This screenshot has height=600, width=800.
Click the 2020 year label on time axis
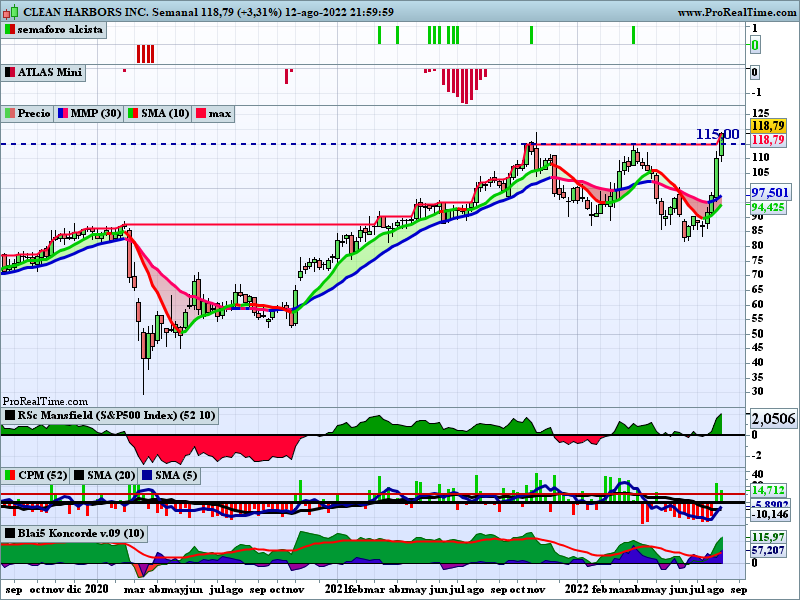point(95,589)
